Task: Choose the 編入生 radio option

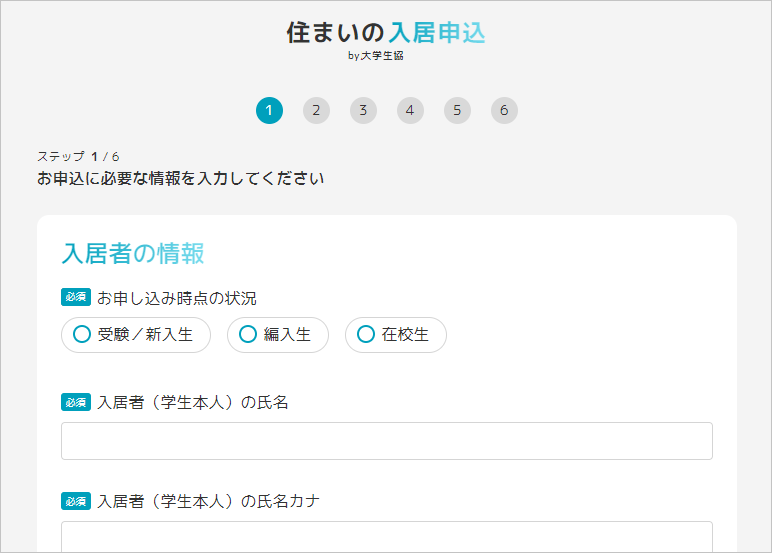Action: (x=278, y=335)
